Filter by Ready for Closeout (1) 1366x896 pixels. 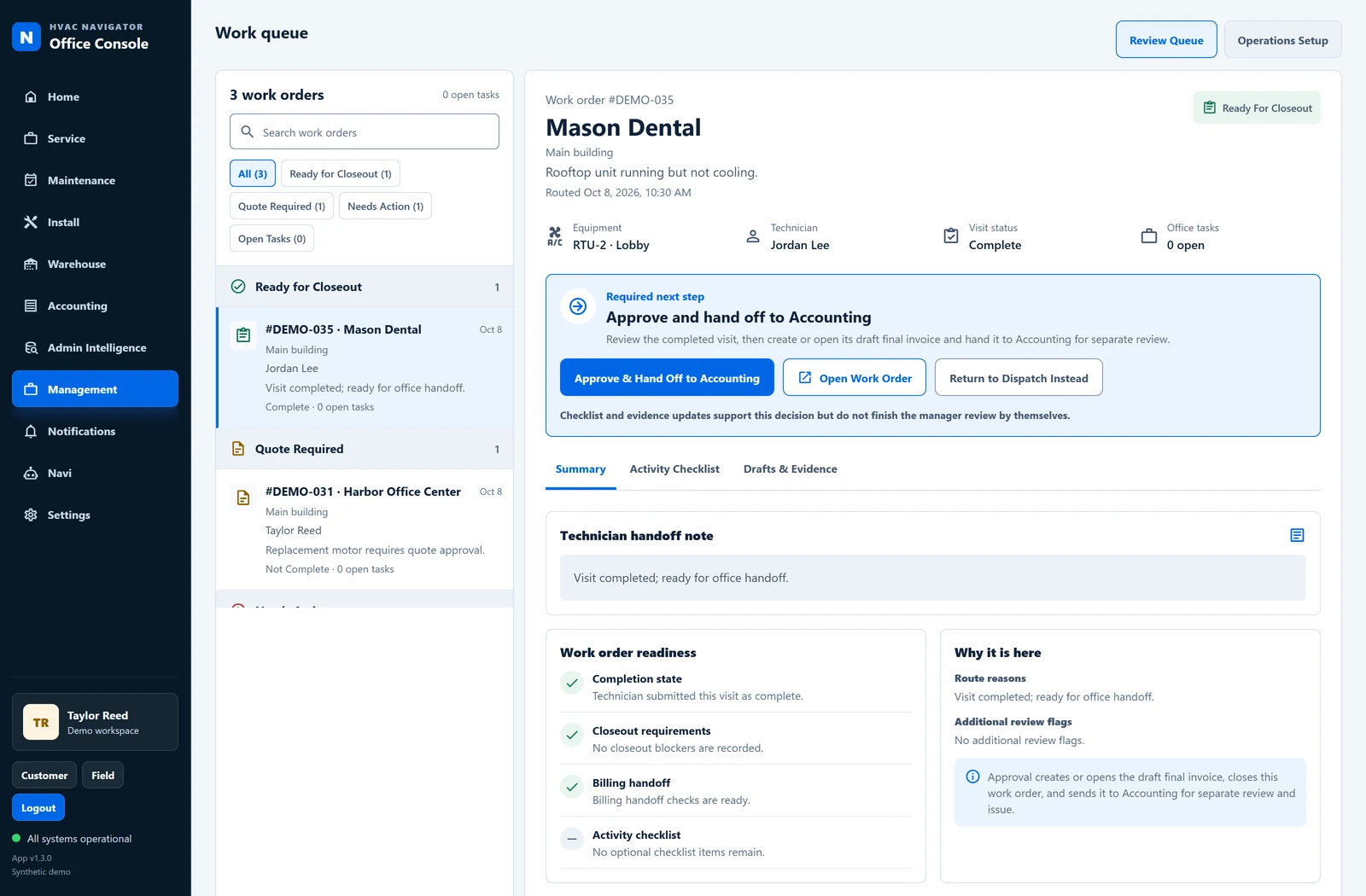coord(341,173)
